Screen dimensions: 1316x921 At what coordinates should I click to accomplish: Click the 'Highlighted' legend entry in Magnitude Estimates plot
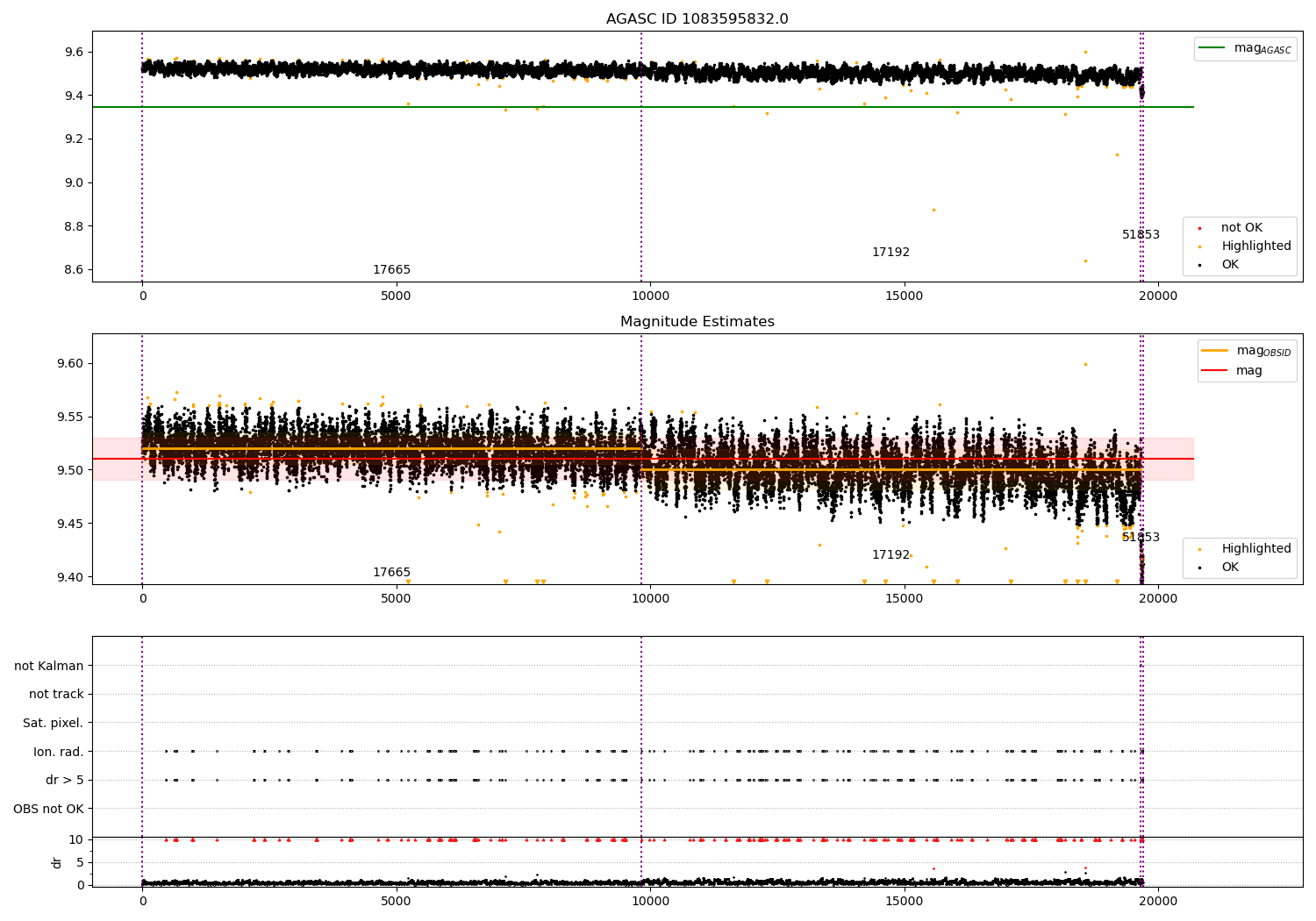tap(1255, 549)
